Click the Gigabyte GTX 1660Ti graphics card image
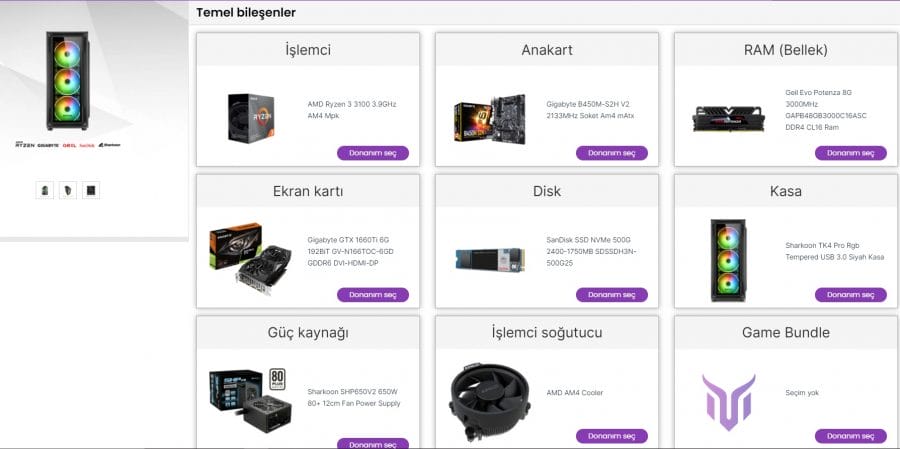 coord(251,258)
